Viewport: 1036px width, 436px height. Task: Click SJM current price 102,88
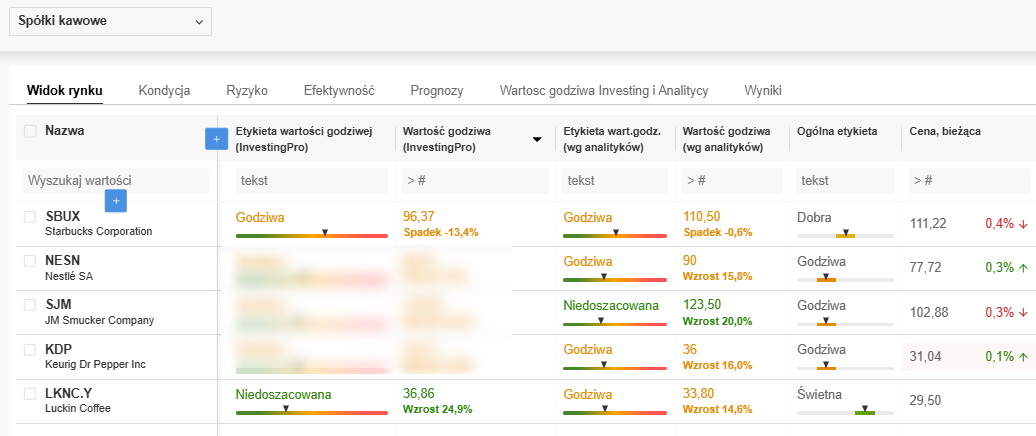pos(928,312)
